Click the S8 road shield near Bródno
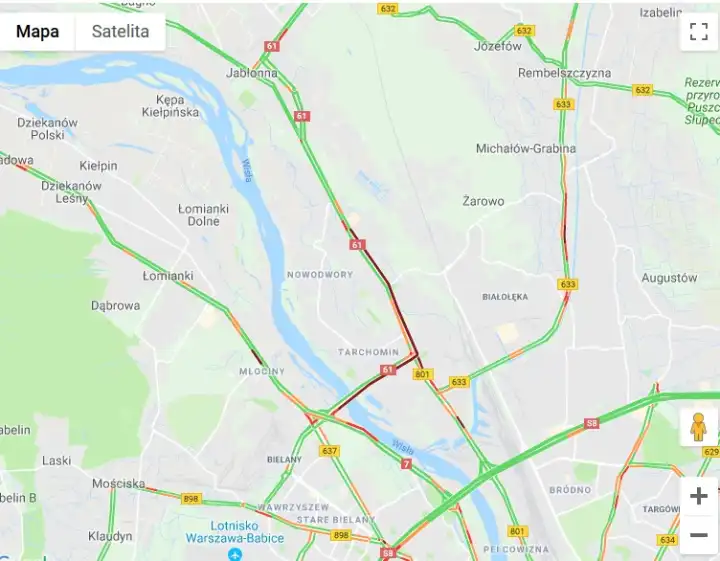Viewport: 720px width, 561px height. click(591, 423)
